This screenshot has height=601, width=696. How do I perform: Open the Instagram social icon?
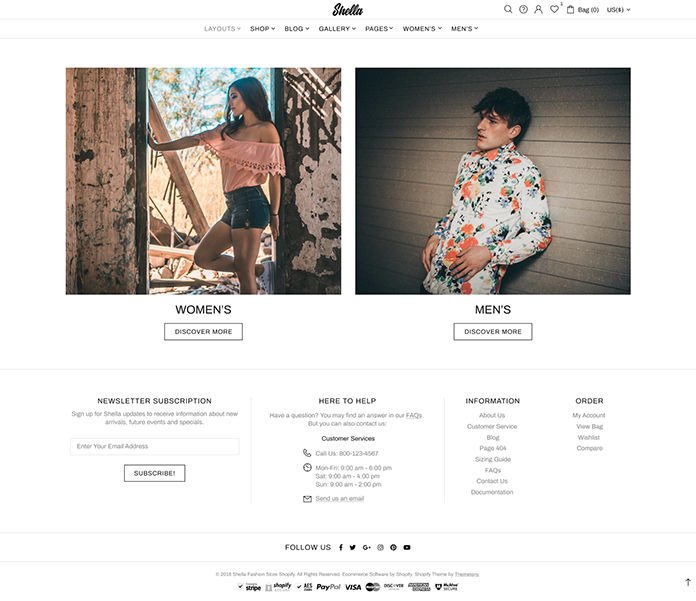380,547
